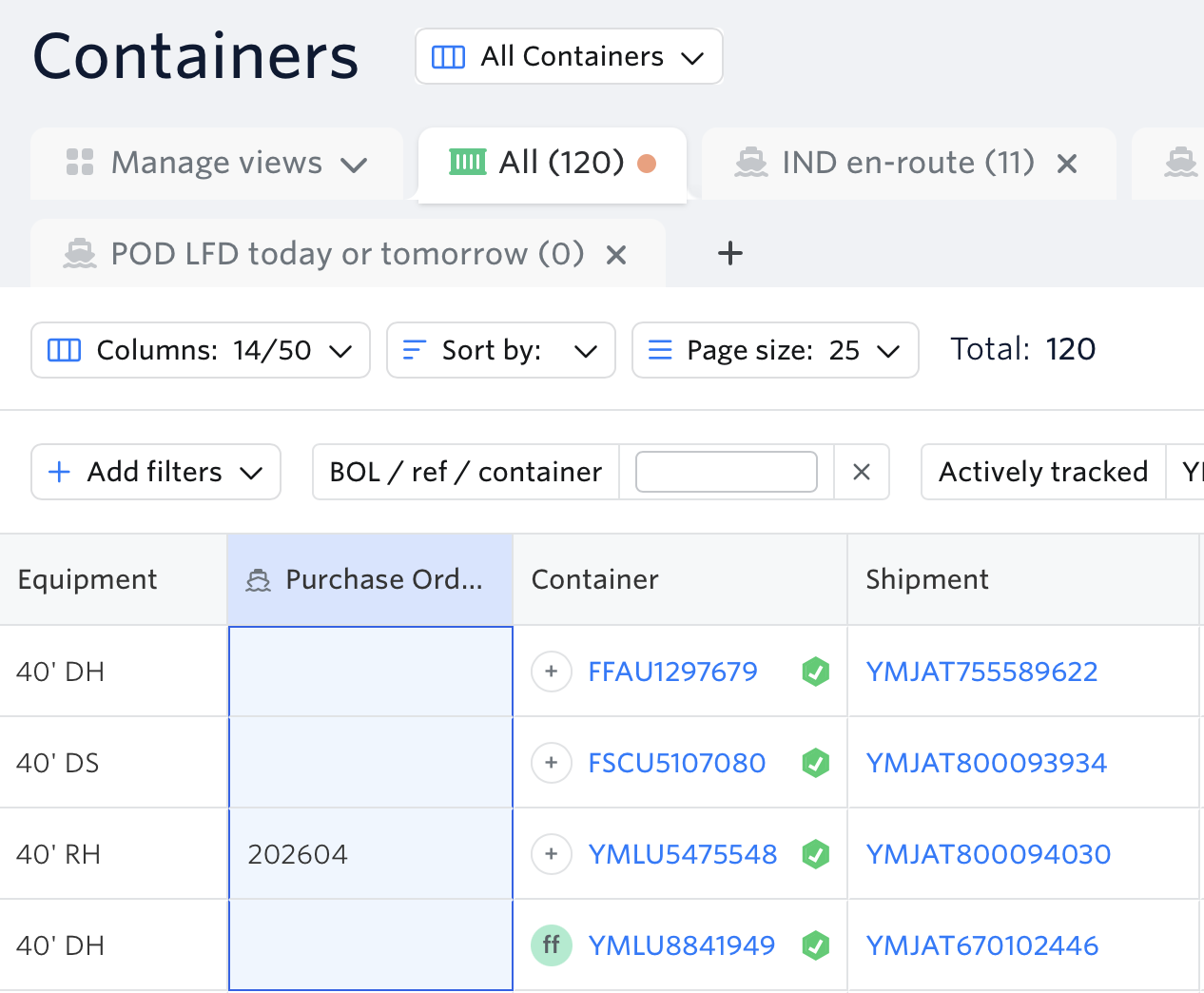
Task: Click the plus icon beside container FFAU1297679
Action: point(551,672)
